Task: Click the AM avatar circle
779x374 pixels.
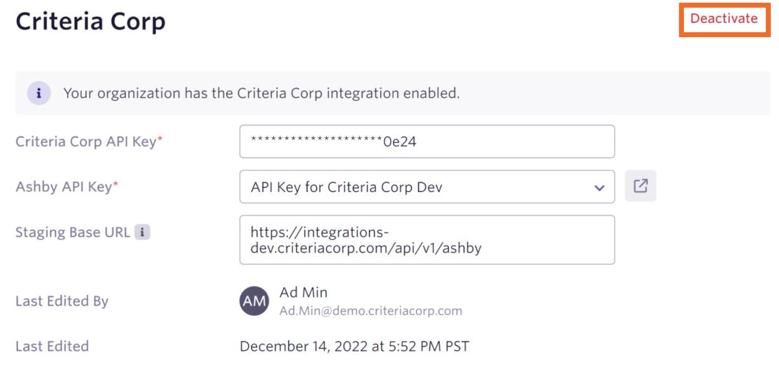Action: (x=254, y=301)
